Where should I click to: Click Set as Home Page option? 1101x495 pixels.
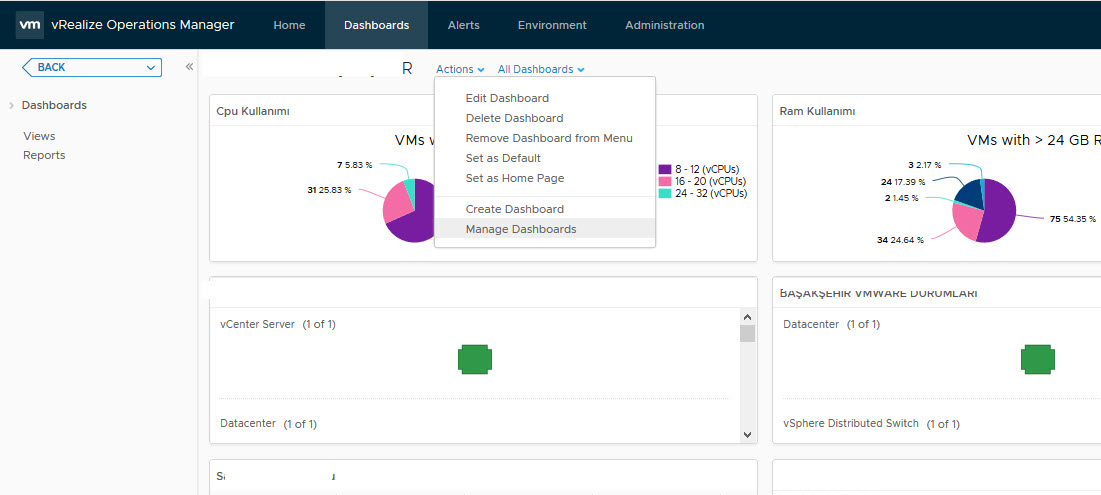point(515,178)
